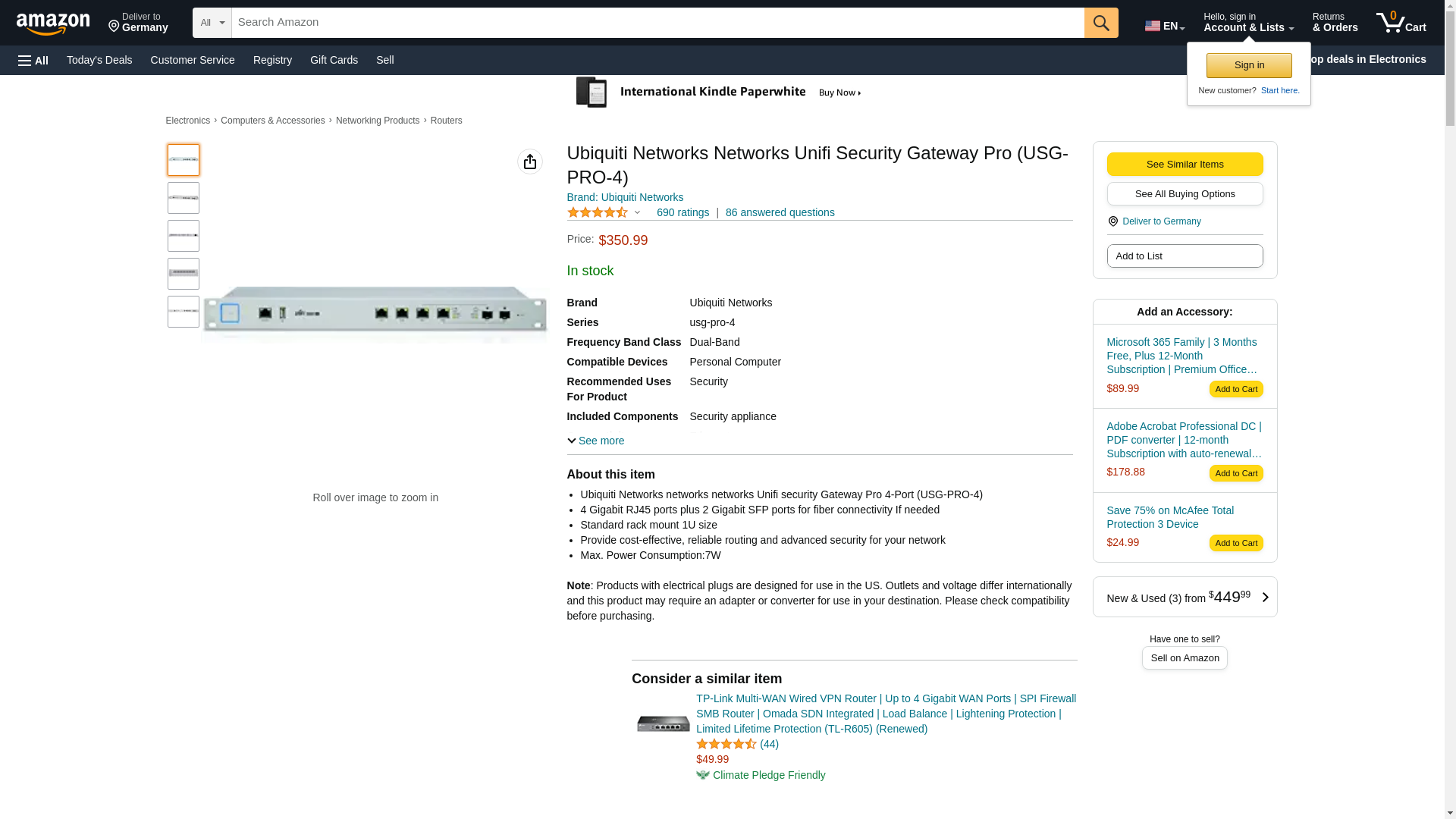Open the Add to List dropdown
The height and width of the screenshot is (819, 1456).
[1185, 256]
